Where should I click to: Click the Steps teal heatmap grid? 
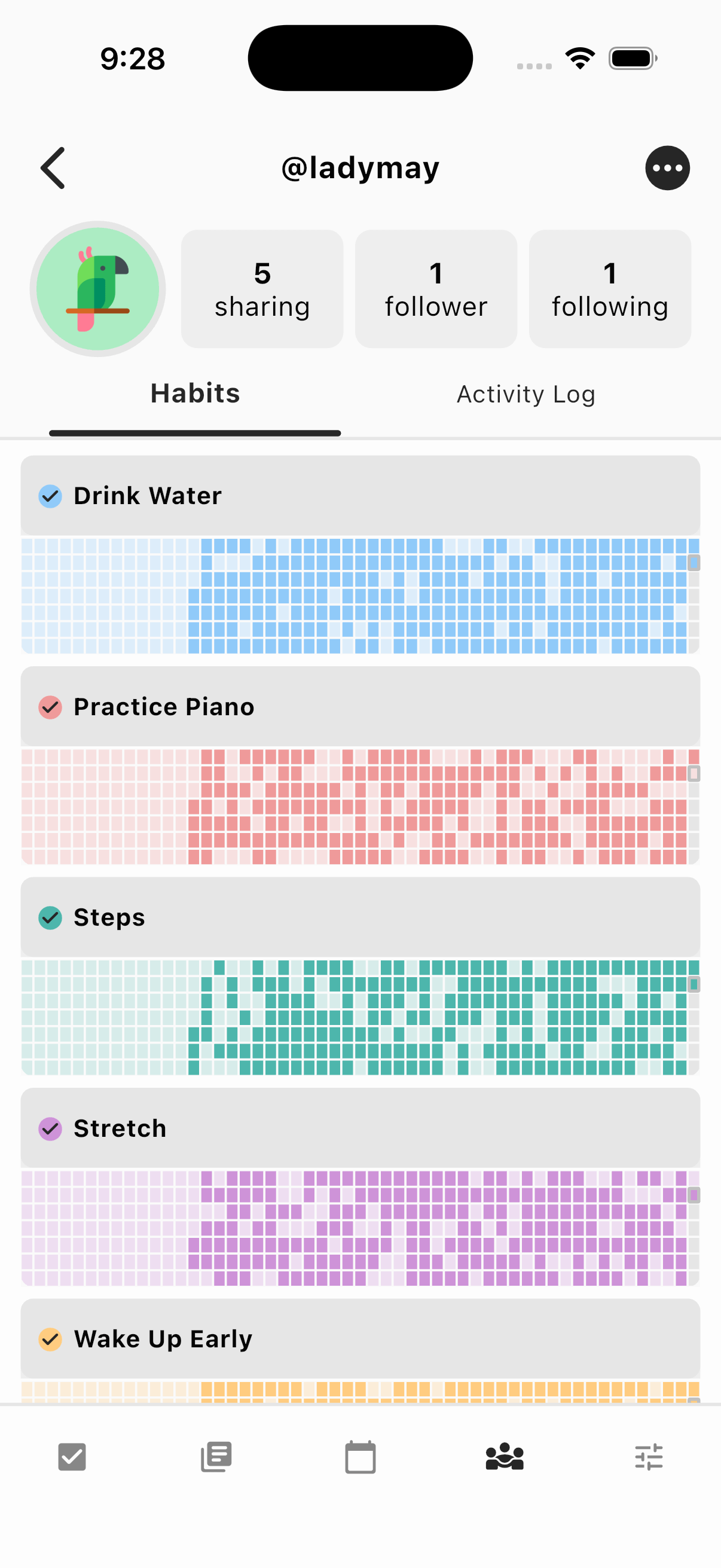360,1017
